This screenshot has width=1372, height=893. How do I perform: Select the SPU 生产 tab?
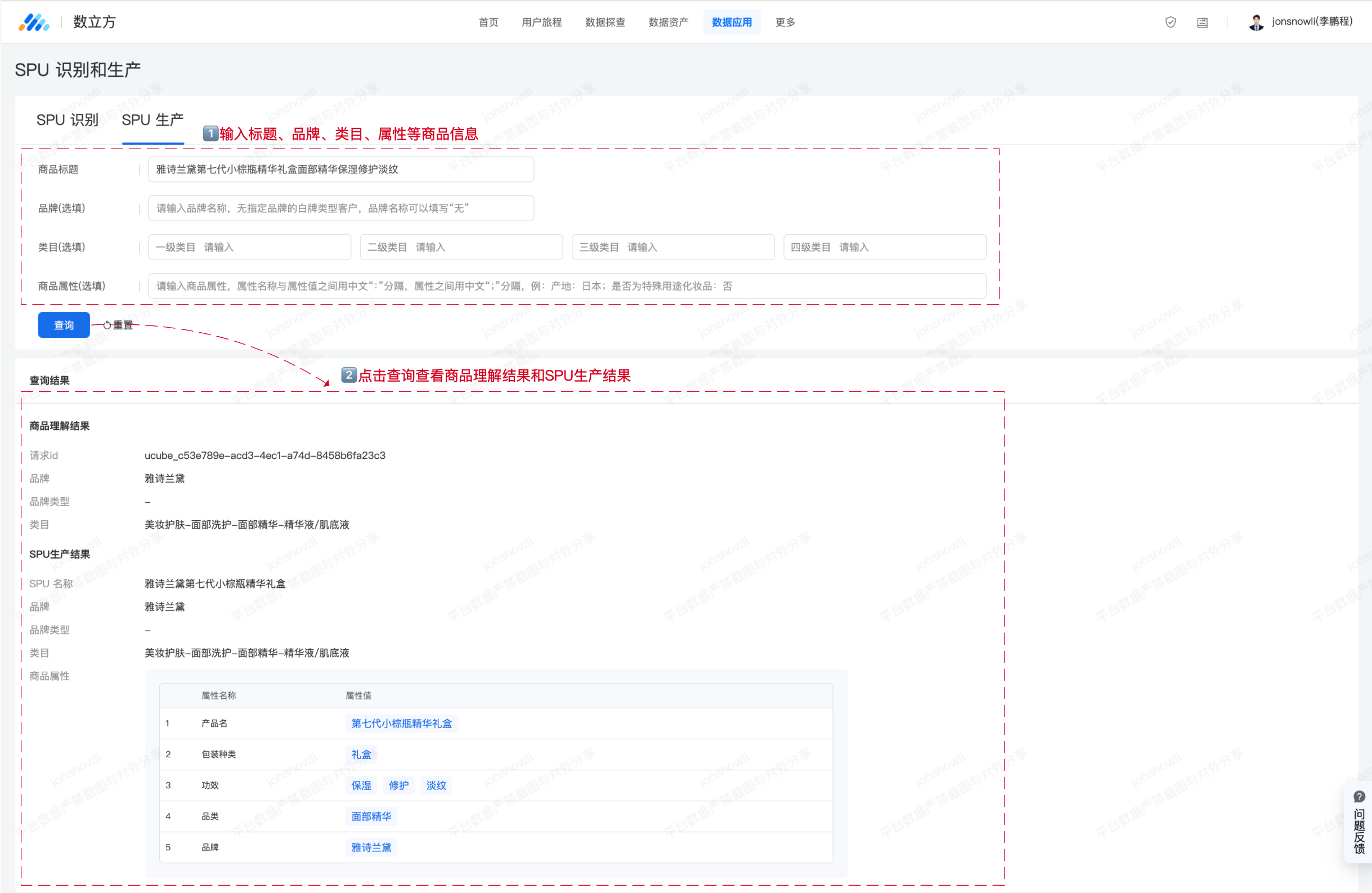coord(153,120)
